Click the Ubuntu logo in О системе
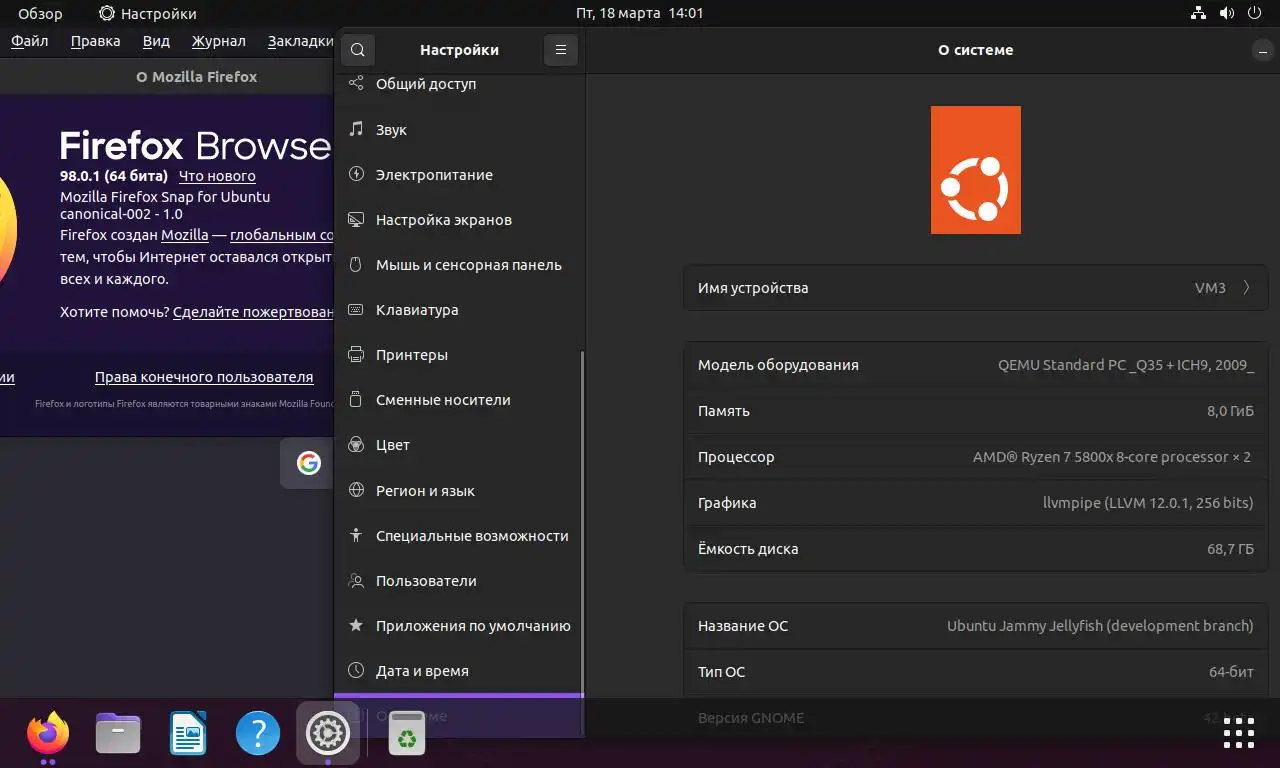 pyautogui.click(x=976, y=170)
